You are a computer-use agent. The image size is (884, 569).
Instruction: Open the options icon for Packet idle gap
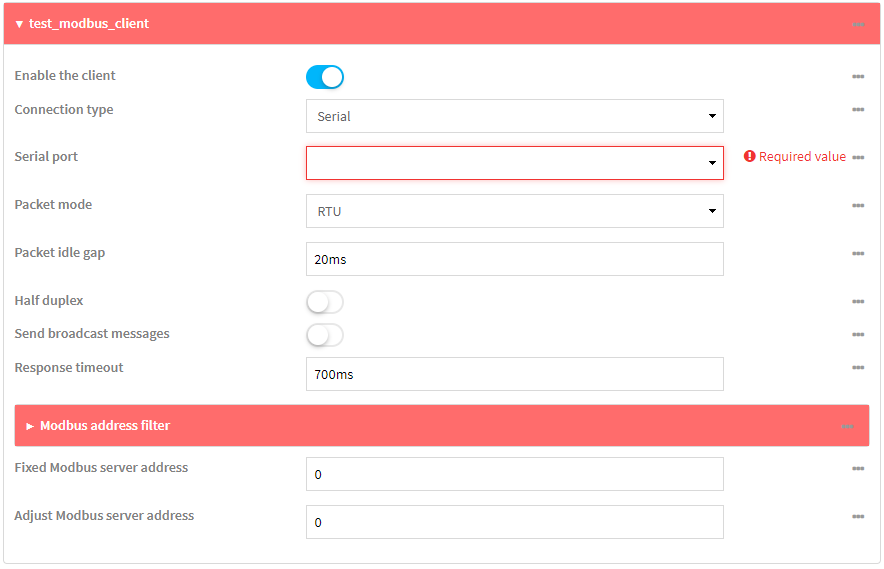(x=857, y=254)
